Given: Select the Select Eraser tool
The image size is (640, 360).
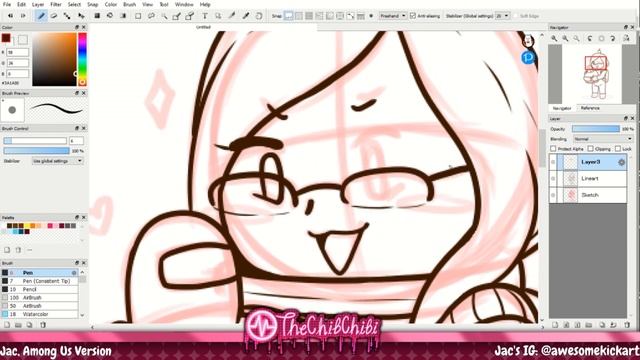Looking at the screenshot, I should coord(189,16).
